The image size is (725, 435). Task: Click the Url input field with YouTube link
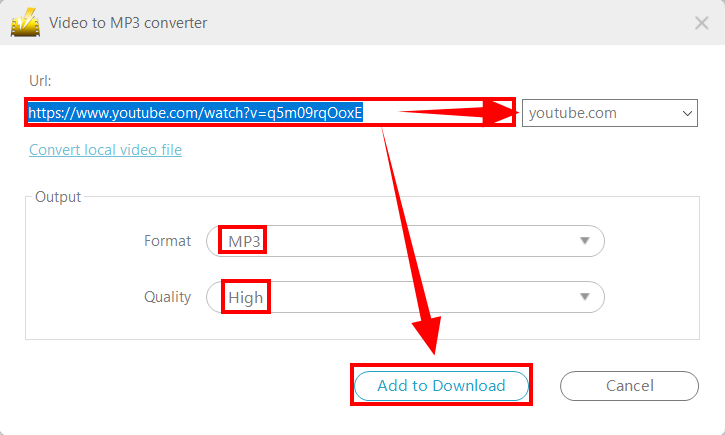coord(270,112)
